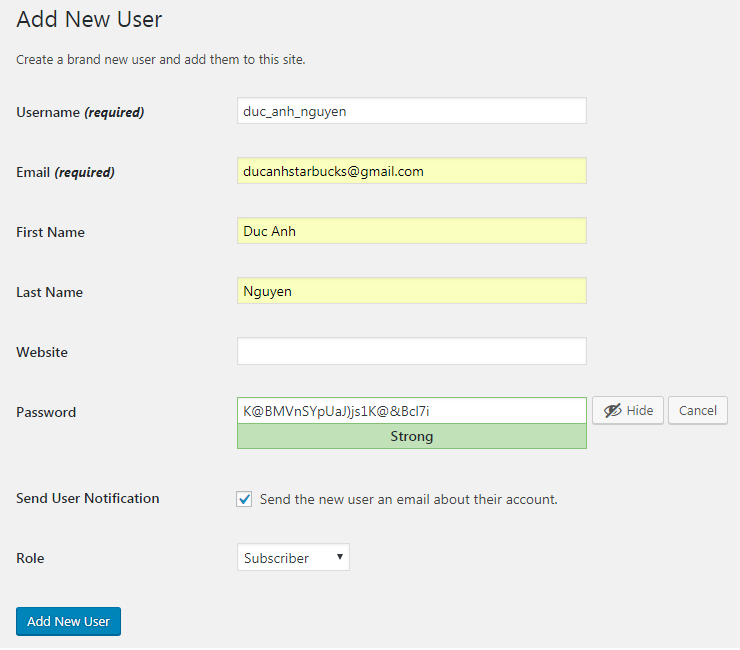Click the Role label text

point(31,558)
